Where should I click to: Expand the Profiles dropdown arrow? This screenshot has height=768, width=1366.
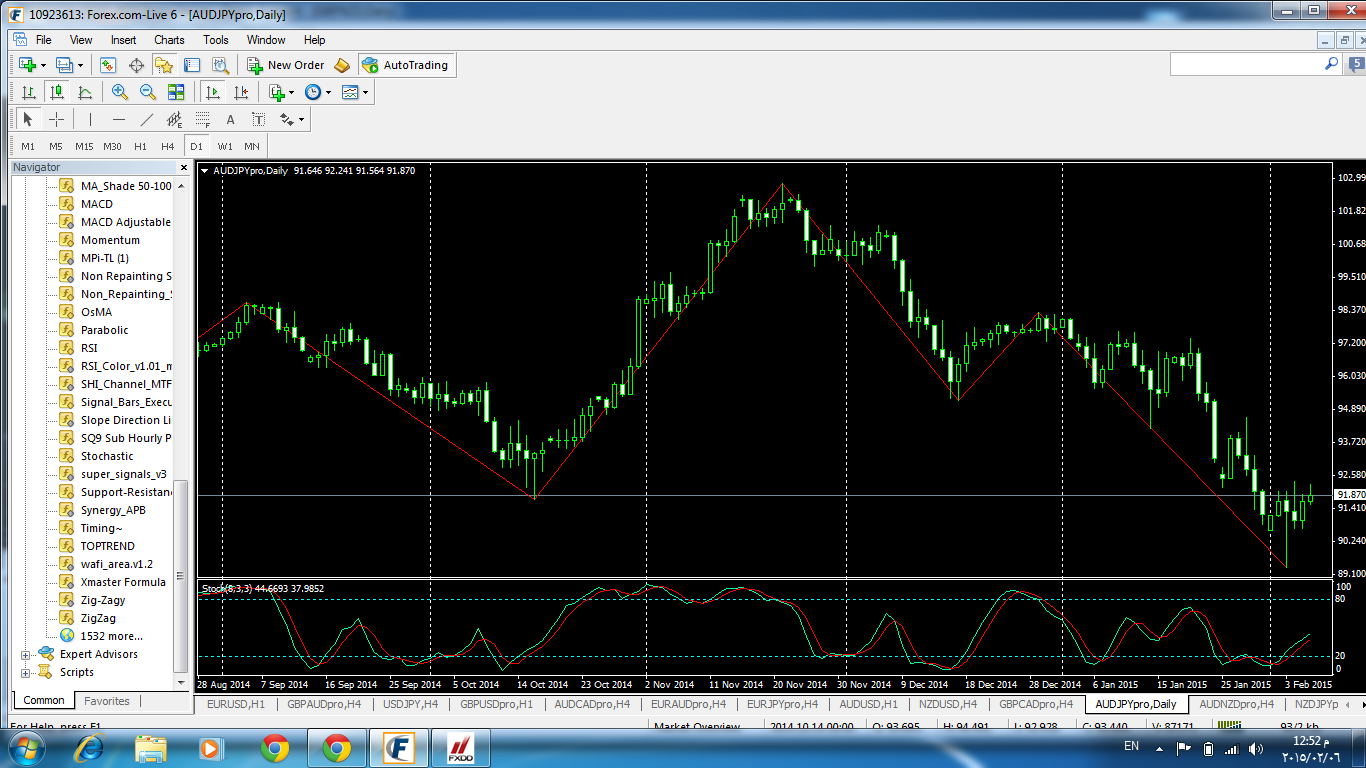pyautogui.click(x=81, y=65)
